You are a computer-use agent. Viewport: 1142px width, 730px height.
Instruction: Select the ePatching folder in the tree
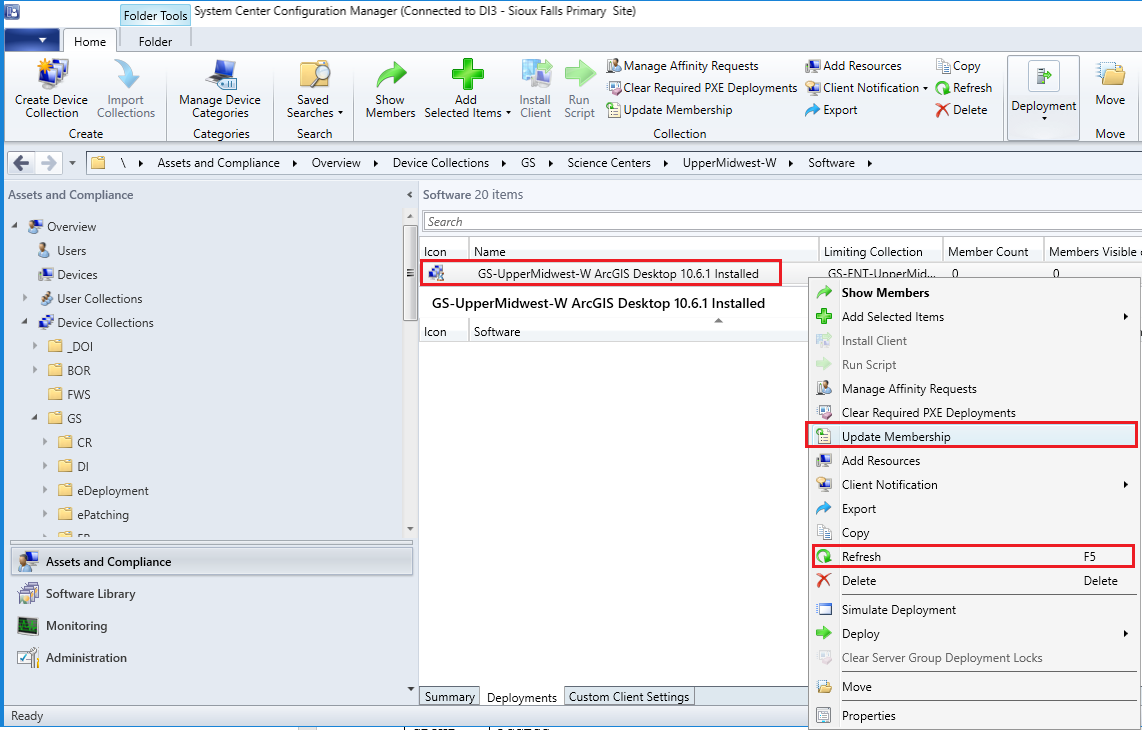[103, 514]
